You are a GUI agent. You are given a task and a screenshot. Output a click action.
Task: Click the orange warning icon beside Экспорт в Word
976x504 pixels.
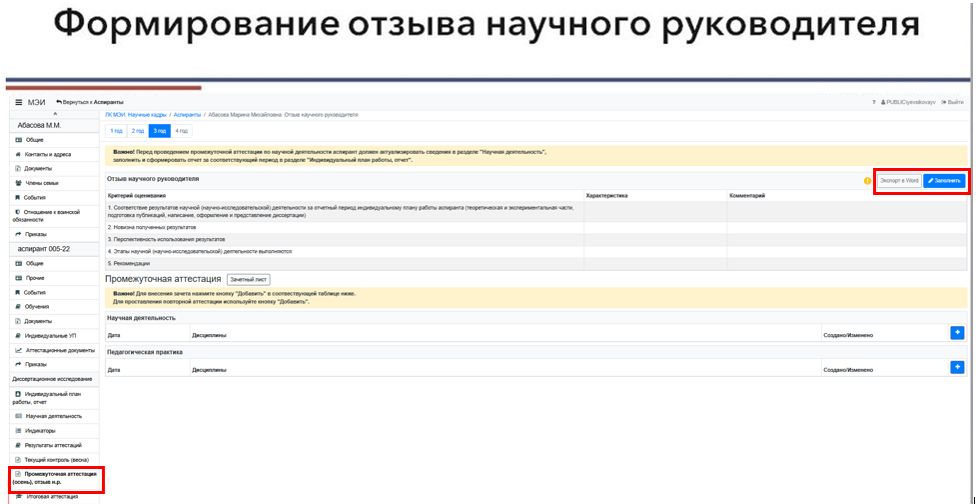(x=867, y=181)
